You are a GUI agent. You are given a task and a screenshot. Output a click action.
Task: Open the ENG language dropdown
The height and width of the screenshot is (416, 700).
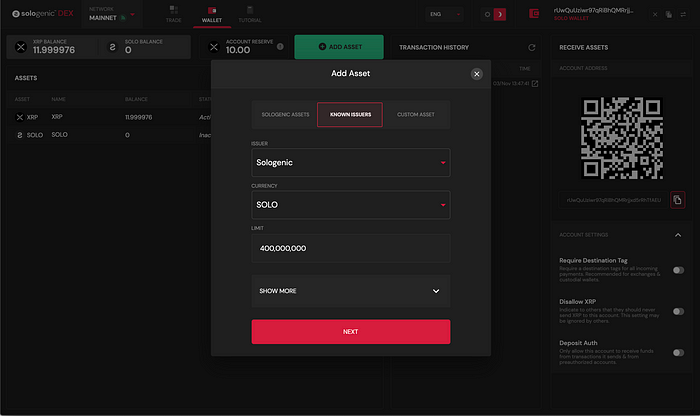[444, 14]
